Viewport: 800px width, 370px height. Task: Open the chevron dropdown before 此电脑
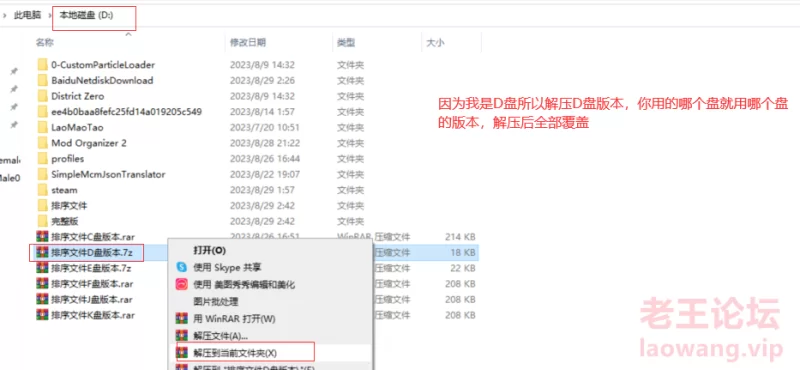(5, 15)
